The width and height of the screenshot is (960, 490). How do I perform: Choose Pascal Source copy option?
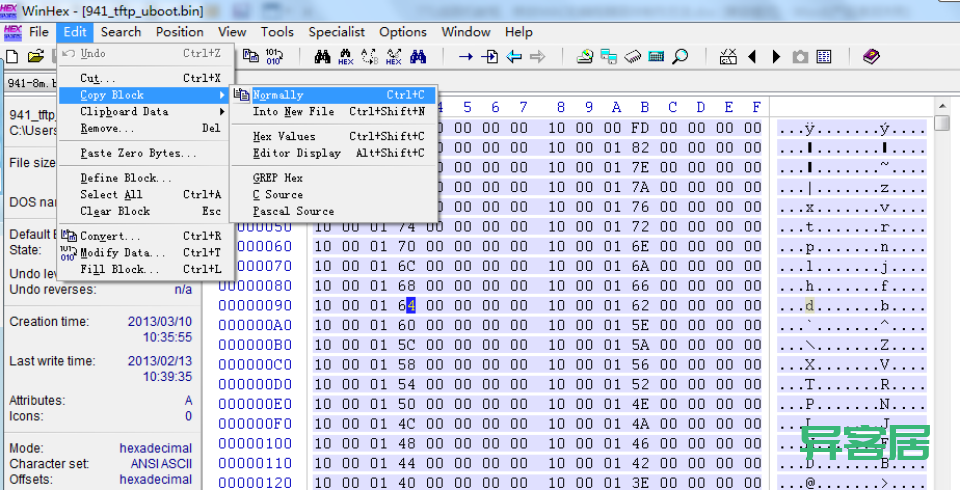(x=334, y=211)
